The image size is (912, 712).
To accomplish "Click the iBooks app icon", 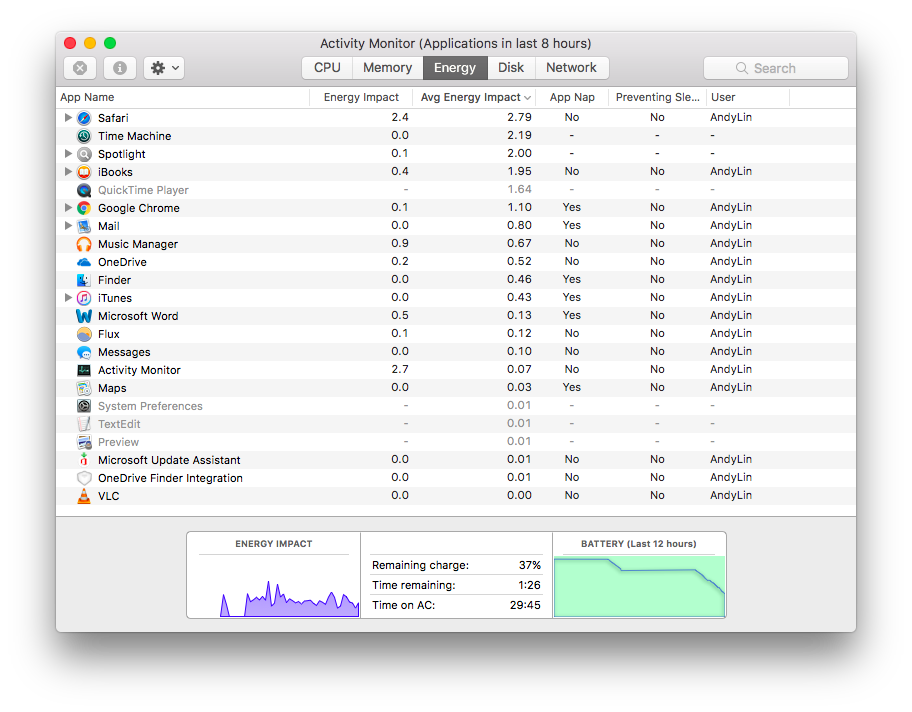I will pyautogui.click(x=84, y=172).
